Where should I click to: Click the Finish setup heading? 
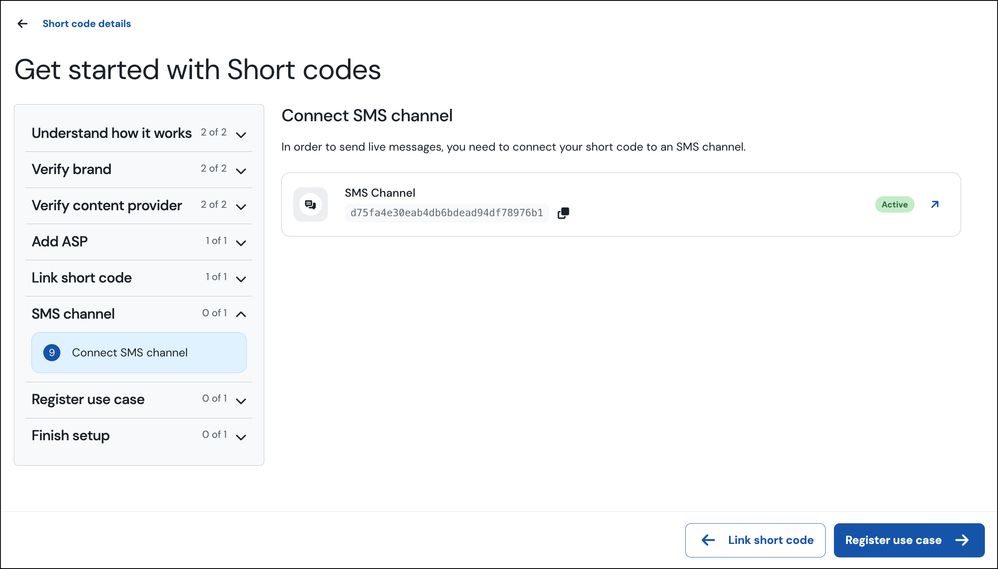pyautogui.click(x=71, y=435)
